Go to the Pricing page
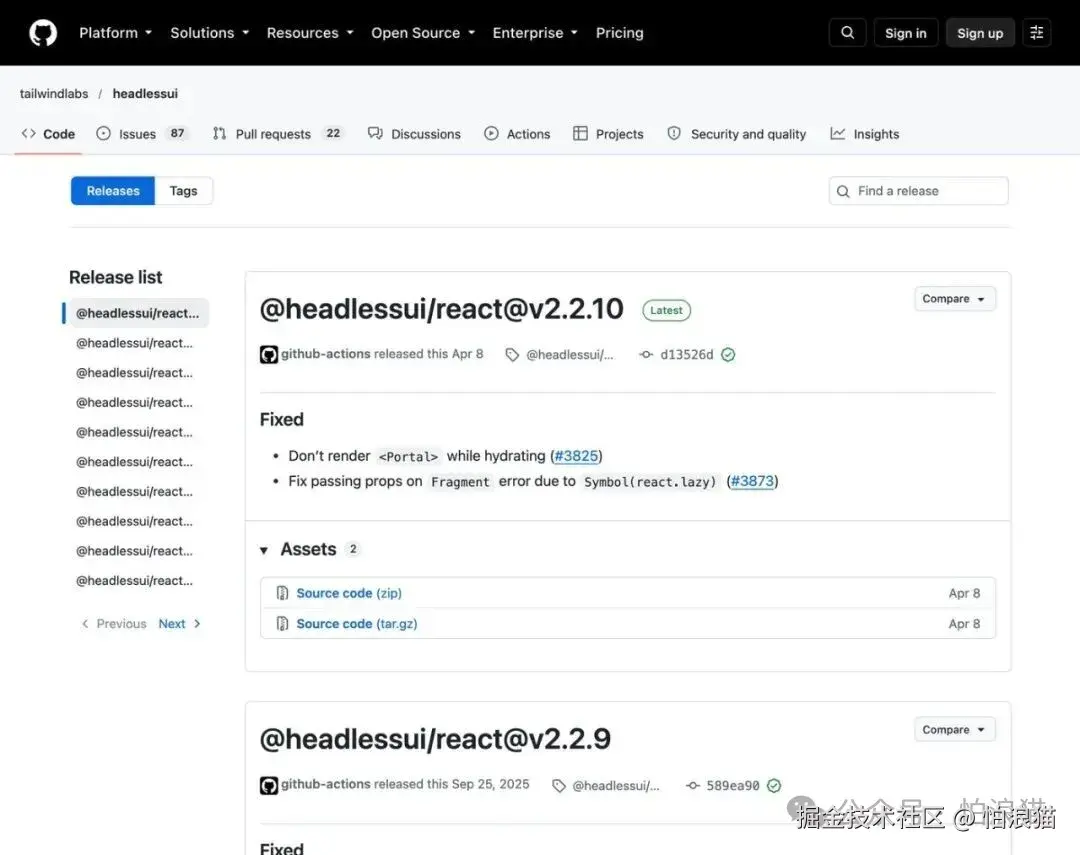This screenshot has height=855, width=1080. pos(619,32)
